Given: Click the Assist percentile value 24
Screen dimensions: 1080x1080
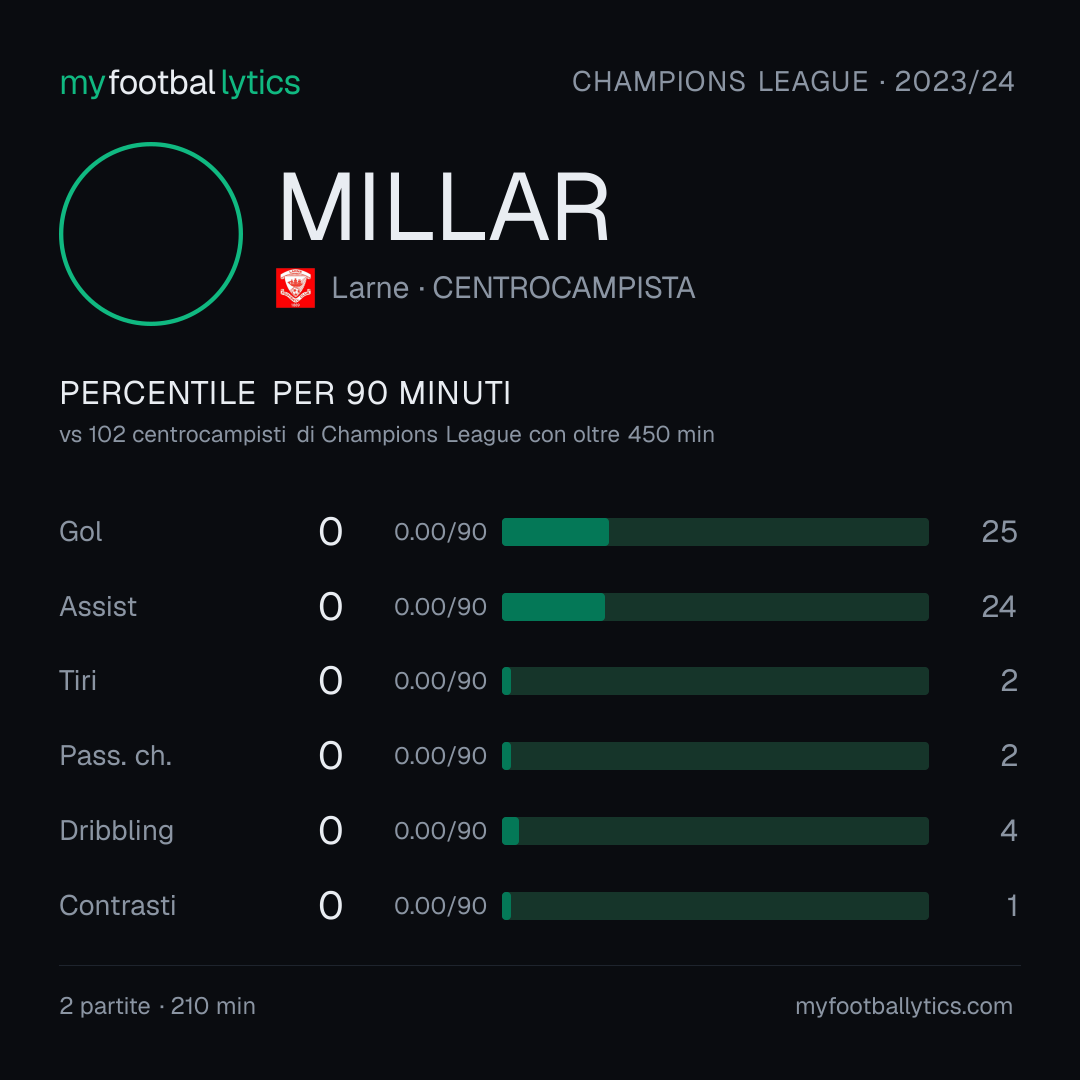Looking at the screenshot, I should (x=999, y=607).
